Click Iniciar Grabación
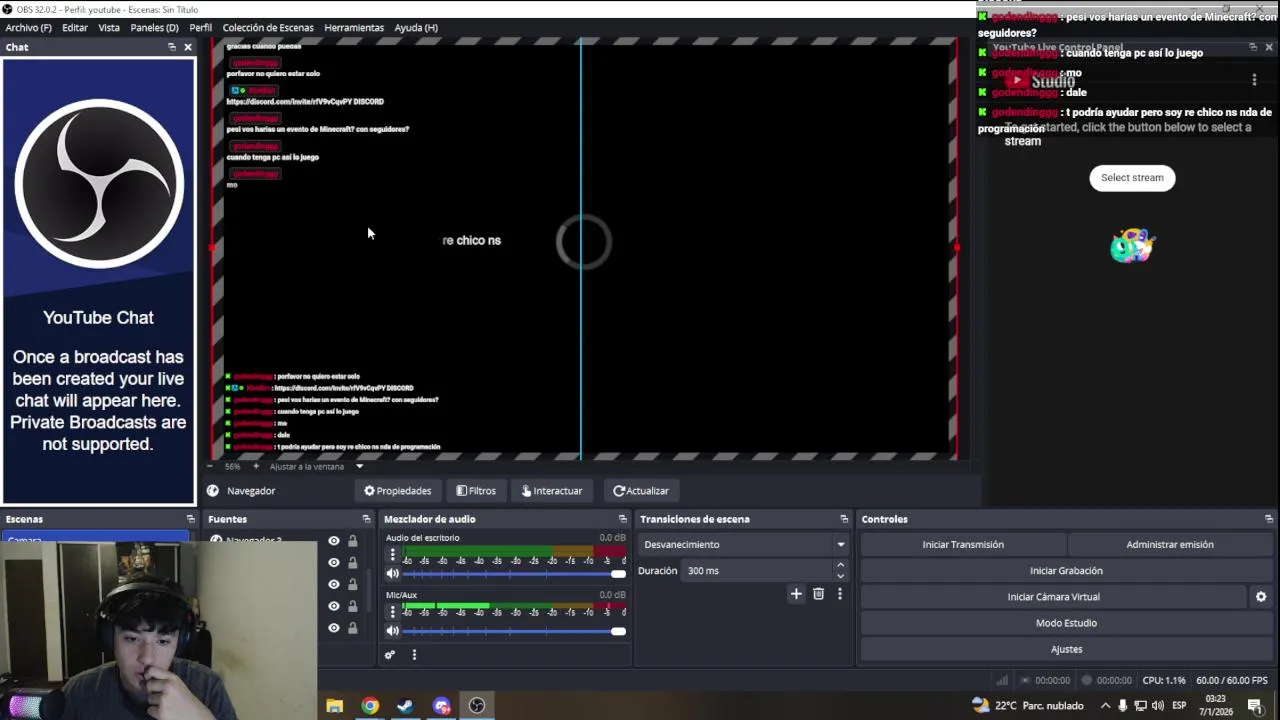This screenshot has width=1280, height=720. tap(1066, 571)
